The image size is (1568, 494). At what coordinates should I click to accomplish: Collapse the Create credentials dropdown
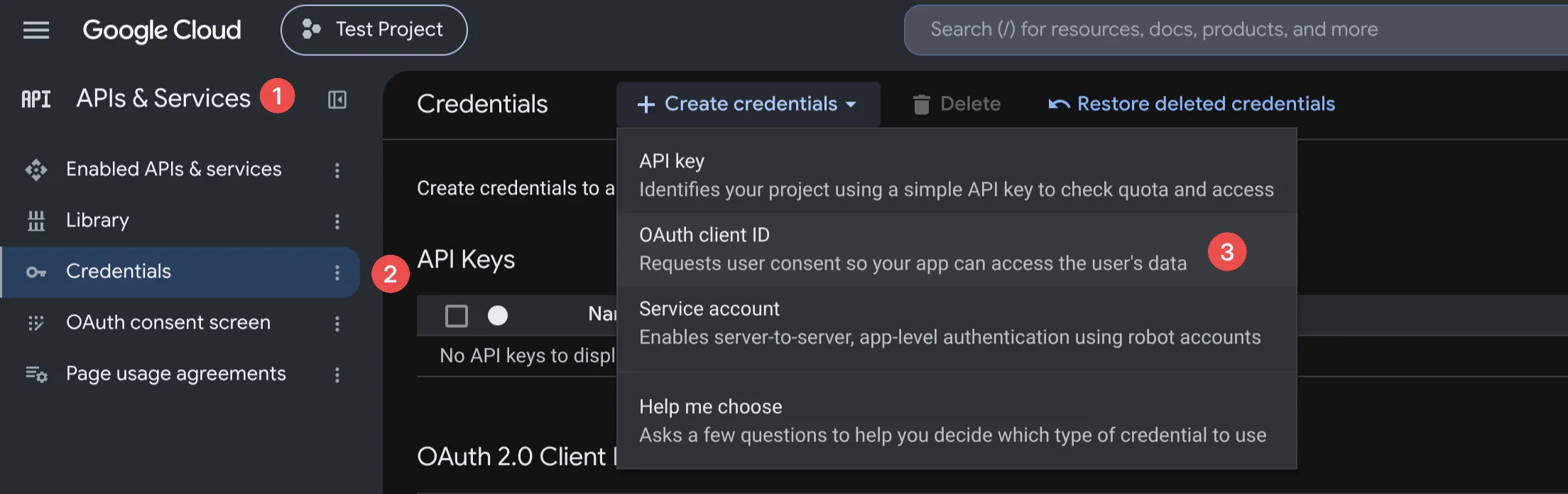(748, 104)
